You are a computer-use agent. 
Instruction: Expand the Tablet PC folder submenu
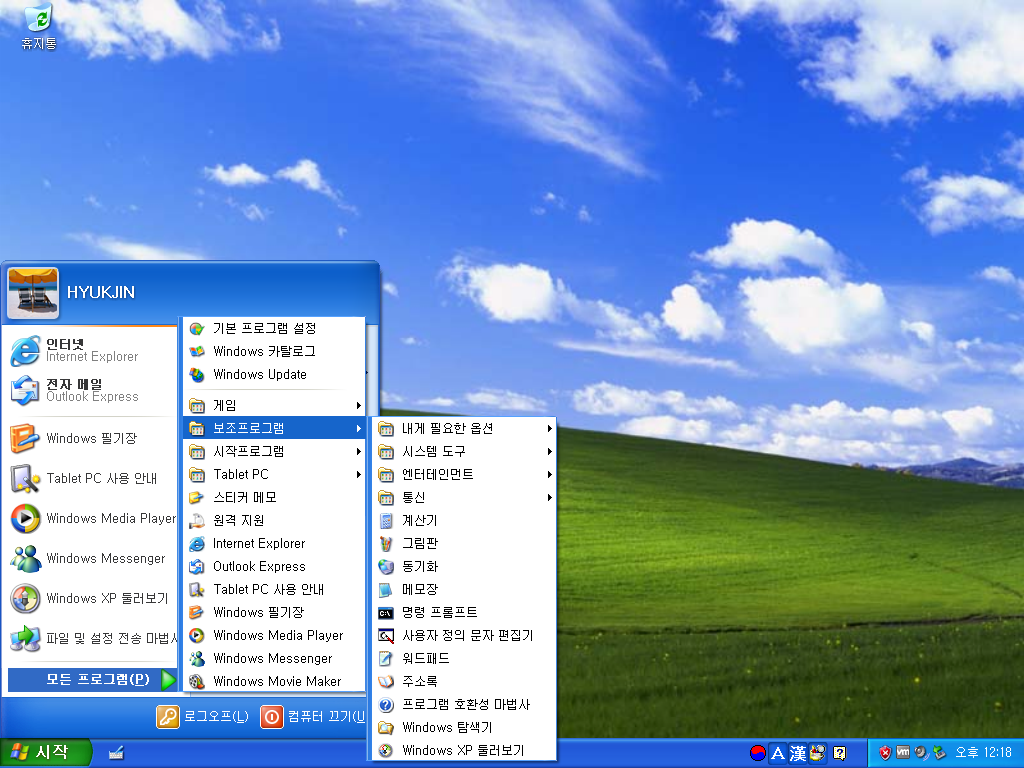(x=274, y=474)
